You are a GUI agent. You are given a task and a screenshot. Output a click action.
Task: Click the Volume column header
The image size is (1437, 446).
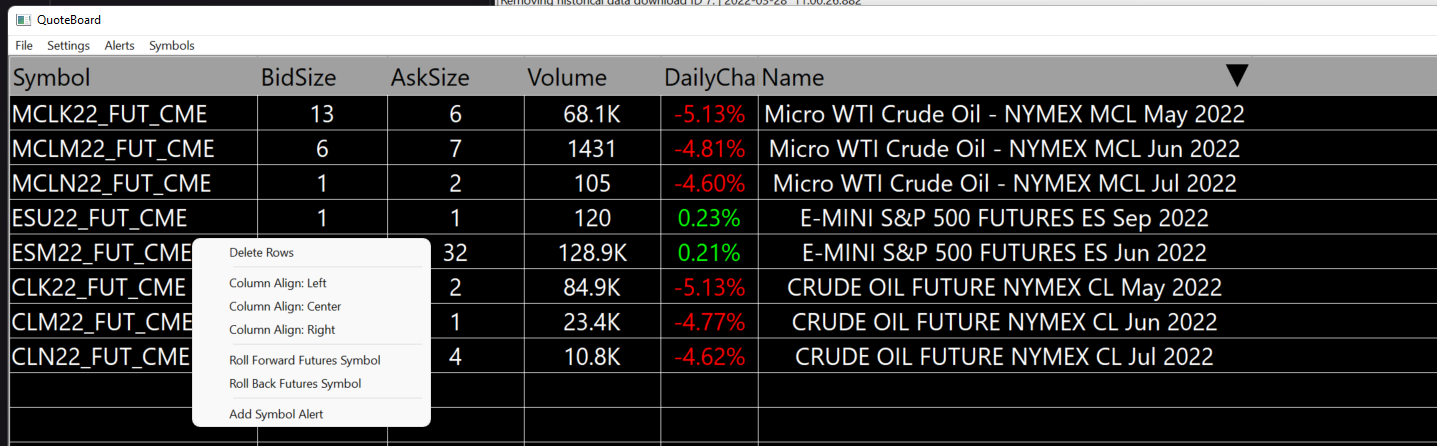[567, 78]
